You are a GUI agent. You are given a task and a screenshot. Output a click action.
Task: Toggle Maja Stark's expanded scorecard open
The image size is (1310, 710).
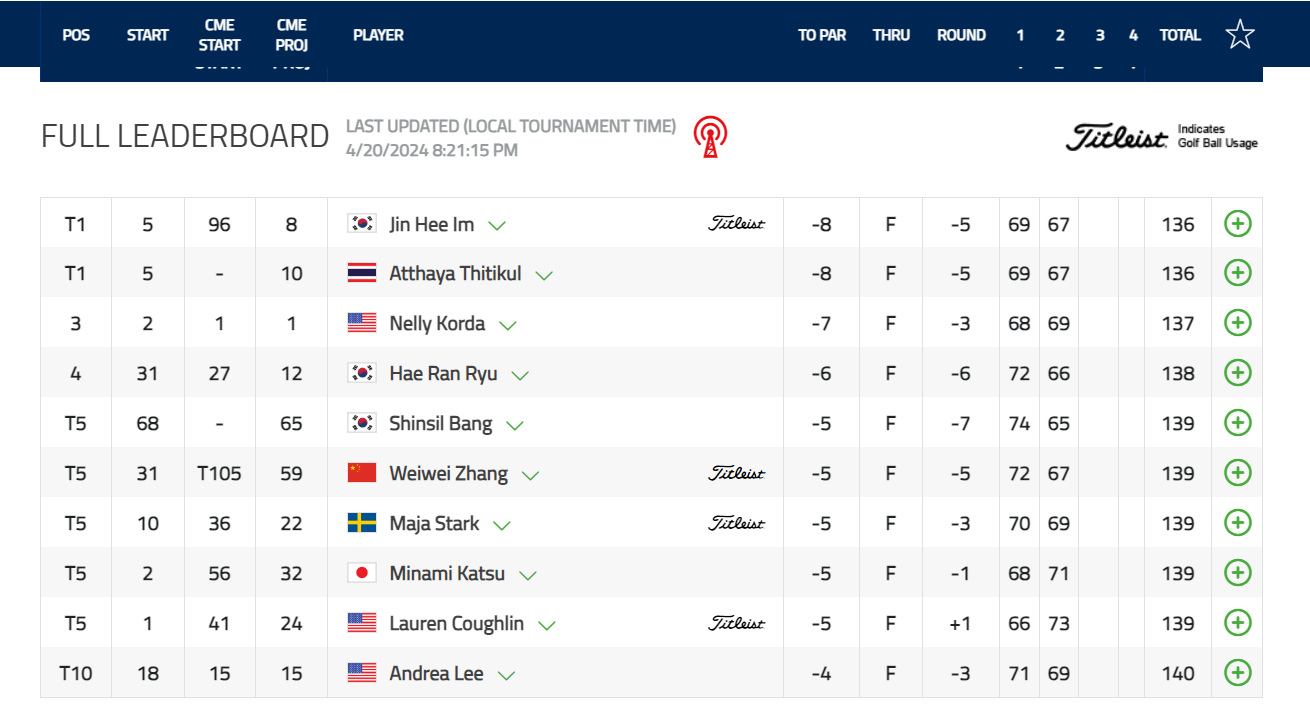[x=504, y=523]
